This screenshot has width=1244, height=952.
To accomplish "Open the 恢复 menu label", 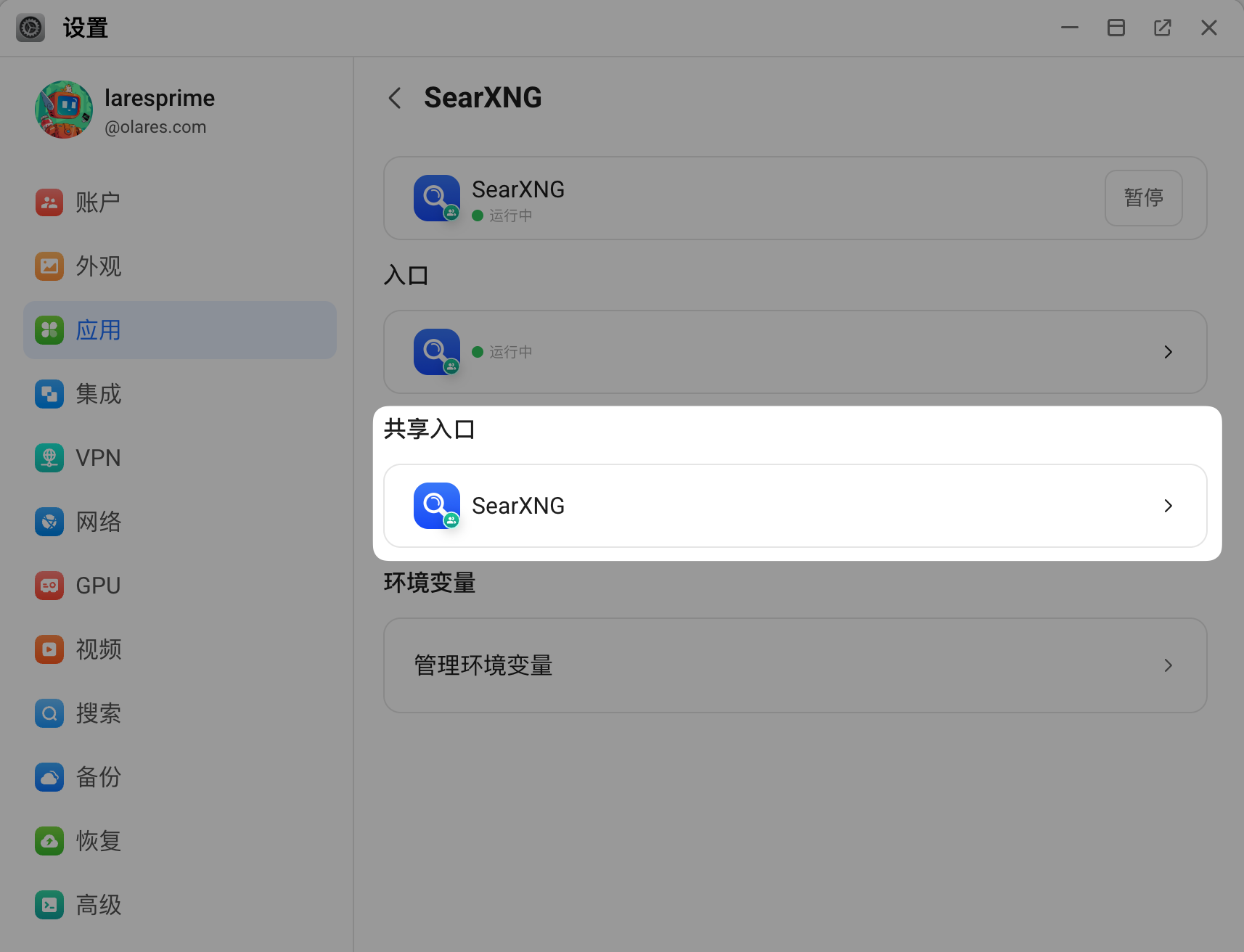I will coord(99,841).
